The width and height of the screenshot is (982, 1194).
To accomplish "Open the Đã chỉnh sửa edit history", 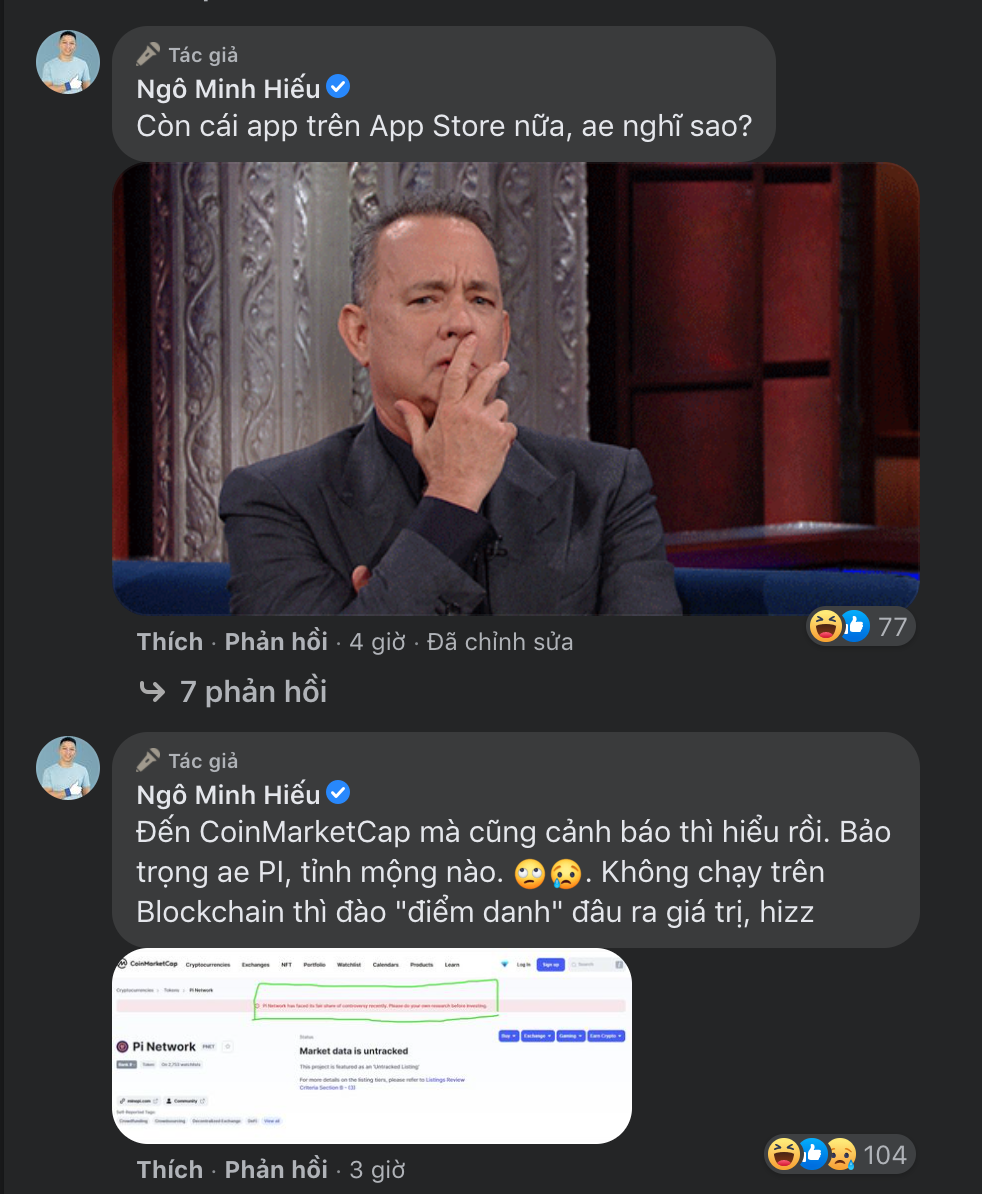I will (500, 642).
